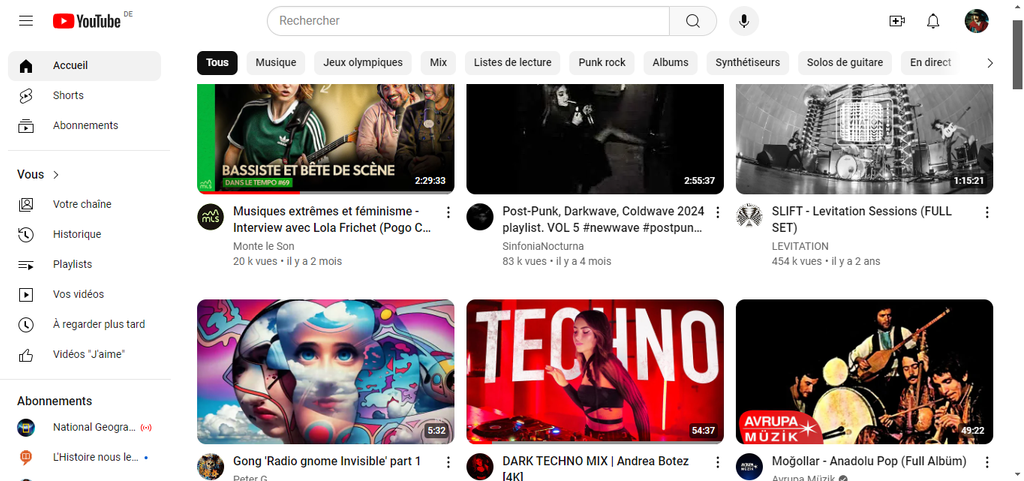
Task: Click the Historique clock icon
Action: [26, 234]
